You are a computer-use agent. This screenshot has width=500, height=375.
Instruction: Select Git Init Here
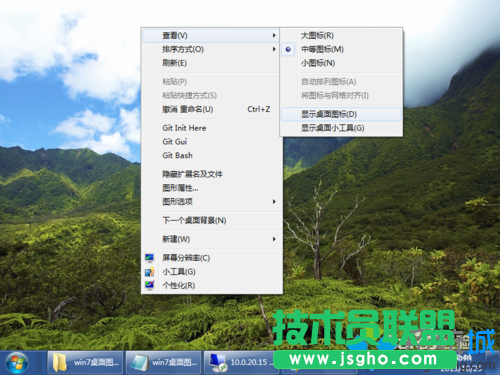[211, 128]
